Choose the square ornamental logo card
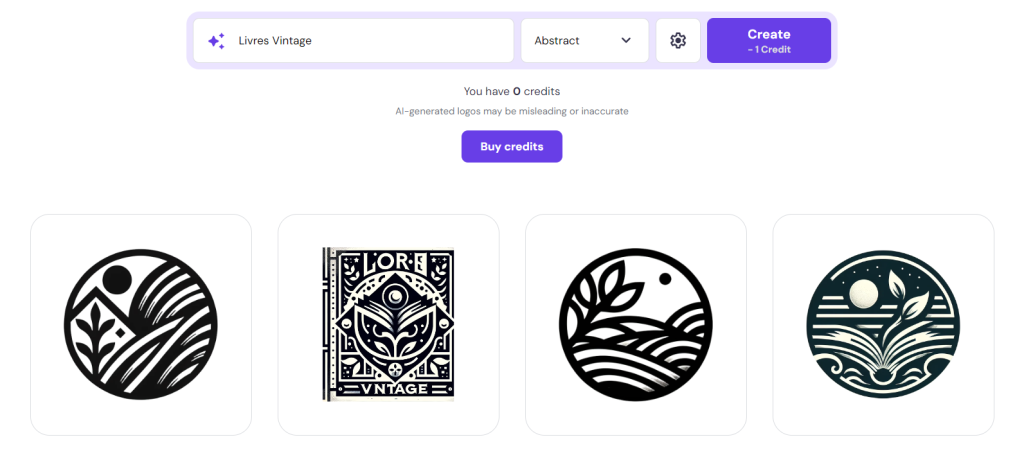1024x451 pixels. (388, 324)
